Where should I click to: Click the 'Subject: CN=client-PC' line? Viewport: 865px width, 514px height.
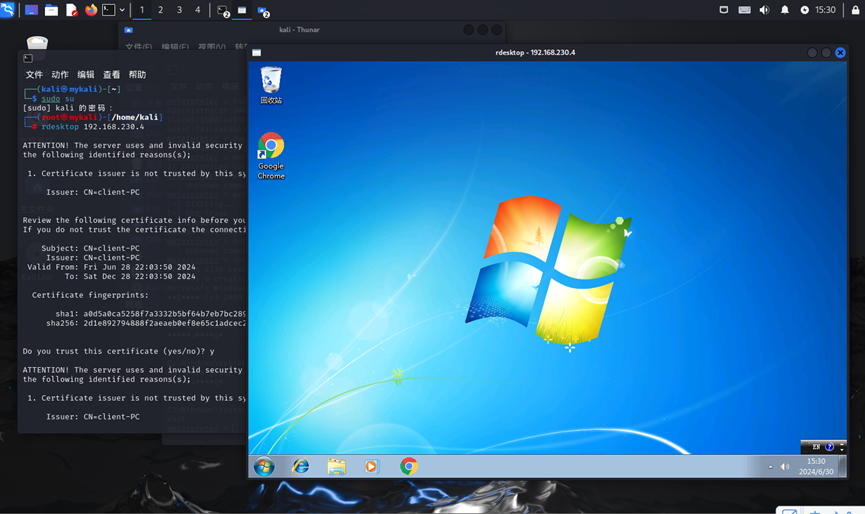(90, 248)
